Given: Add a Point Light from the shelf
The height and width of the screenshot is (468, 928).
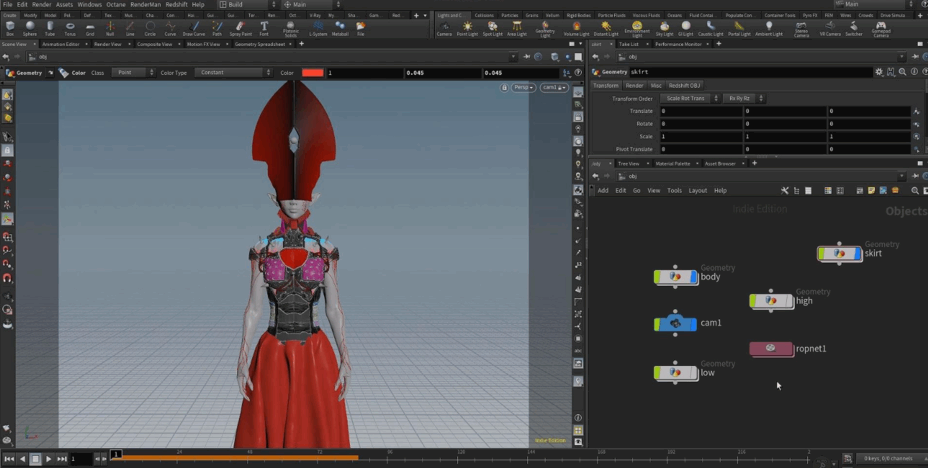Looking at the screenshot, I should coord(467,27).
